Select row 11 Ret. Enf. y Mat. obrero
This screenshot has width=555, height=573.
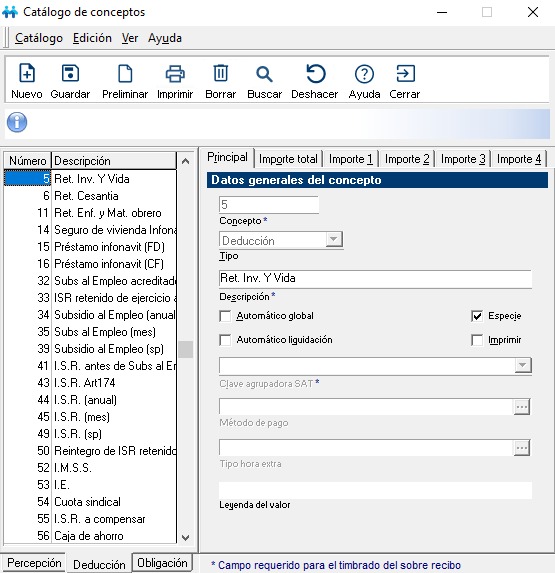pos(90,213)
